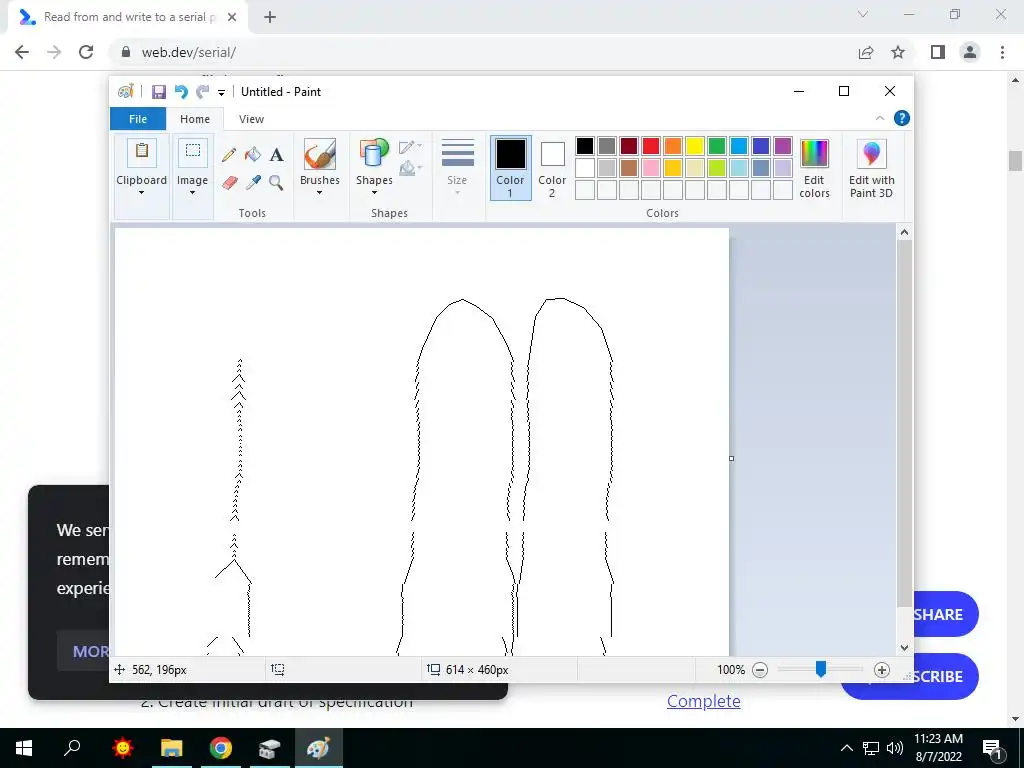The width and height of the screenshot is (1024, 768).
Task: Click Paint canvas scroll down arrow
Action: pyautogui.click(x=904, y=648)
